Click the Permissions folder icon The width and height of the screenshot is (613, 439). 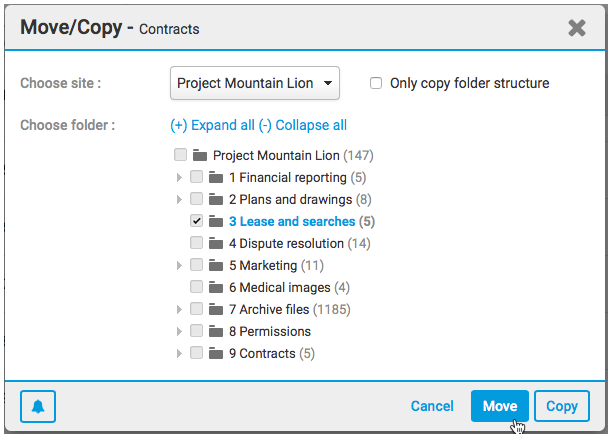tap(215, 332)
